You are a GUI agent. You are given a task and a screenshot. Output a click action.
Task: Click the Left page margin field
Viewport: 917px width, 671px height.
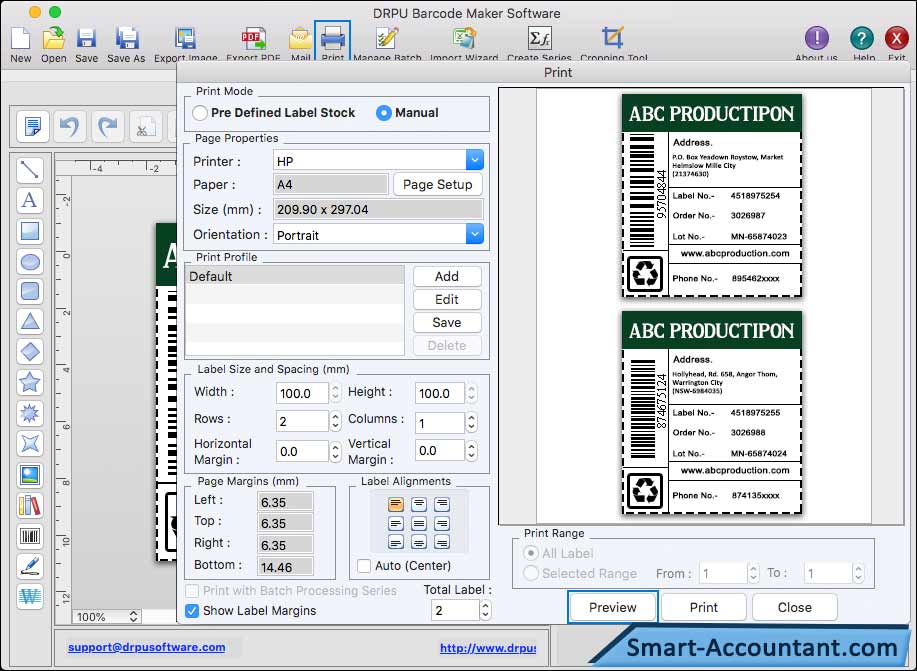[285, 502]
